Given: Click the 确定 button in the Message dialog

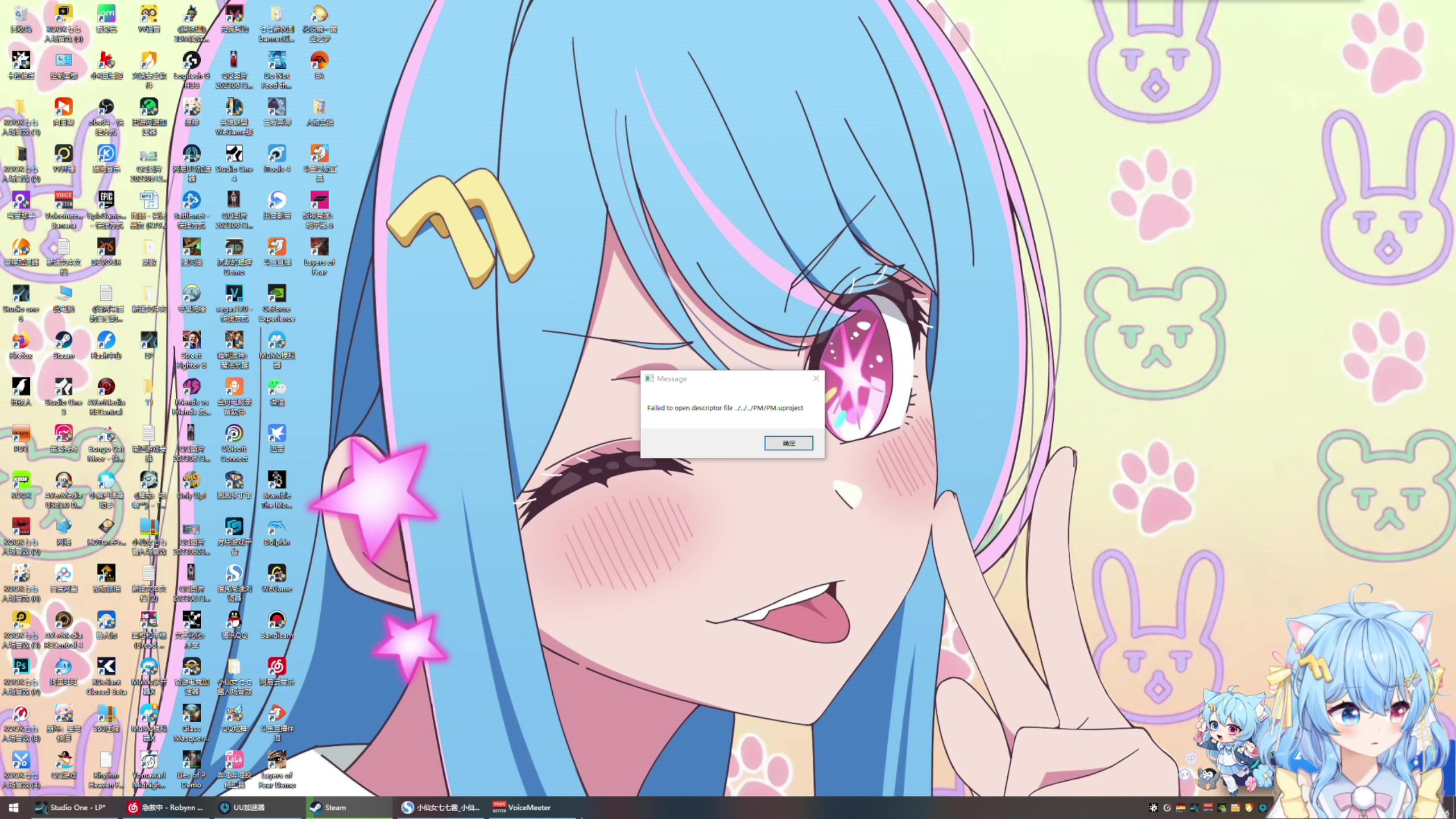Looking at the screenshot, I should [788, 443].
